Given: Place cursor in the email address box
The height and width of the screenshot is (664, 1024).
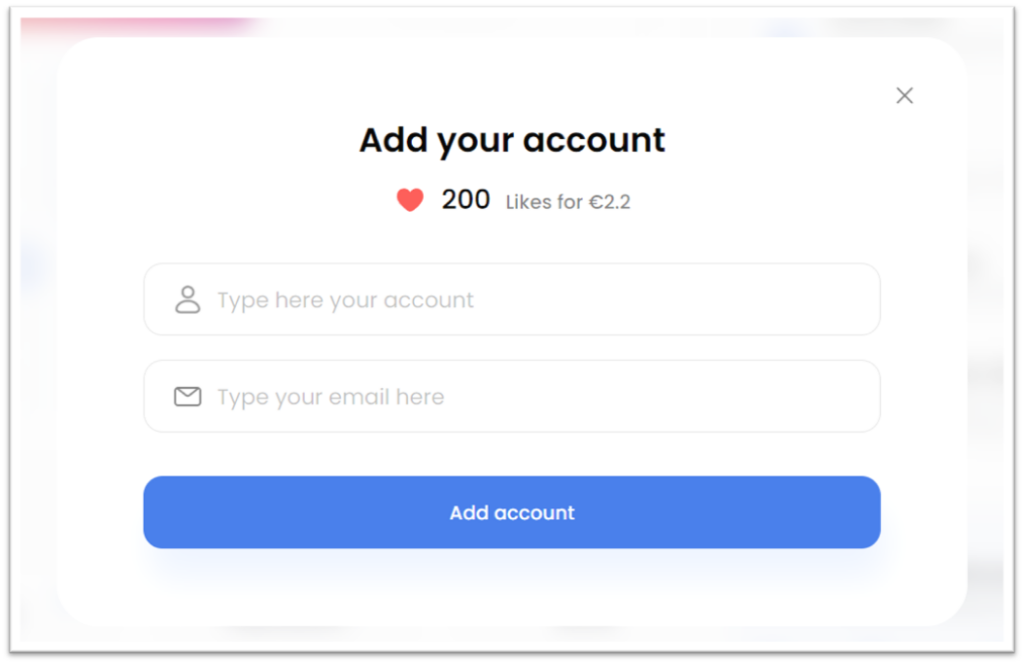Looking at the screenshot, I should tap(512, 396).
